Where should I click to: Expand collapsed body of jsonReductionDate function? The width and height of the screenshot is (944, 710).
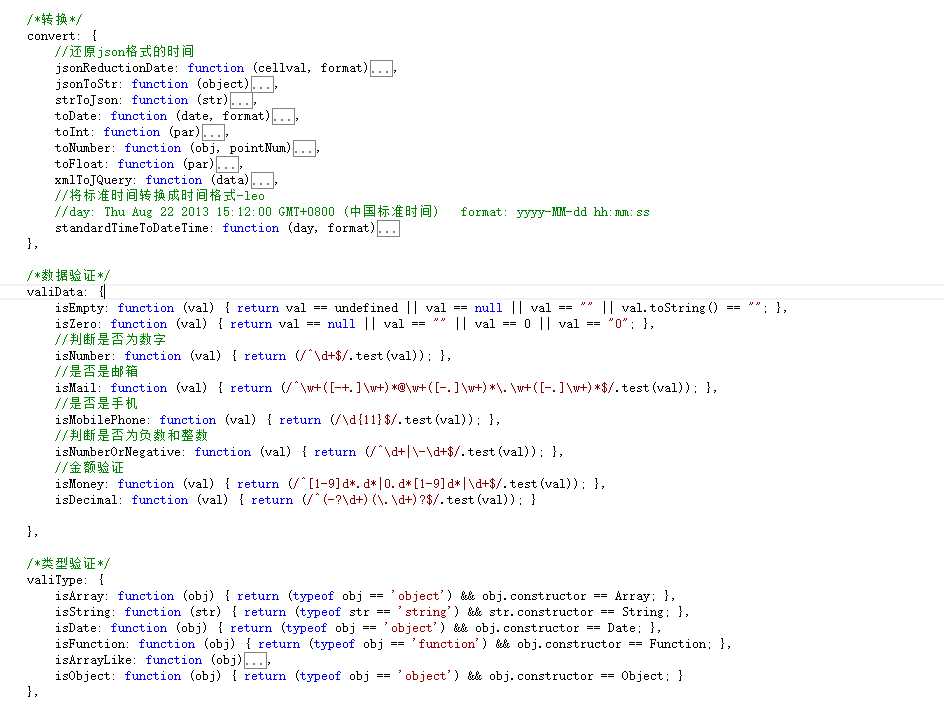point(381,69)
